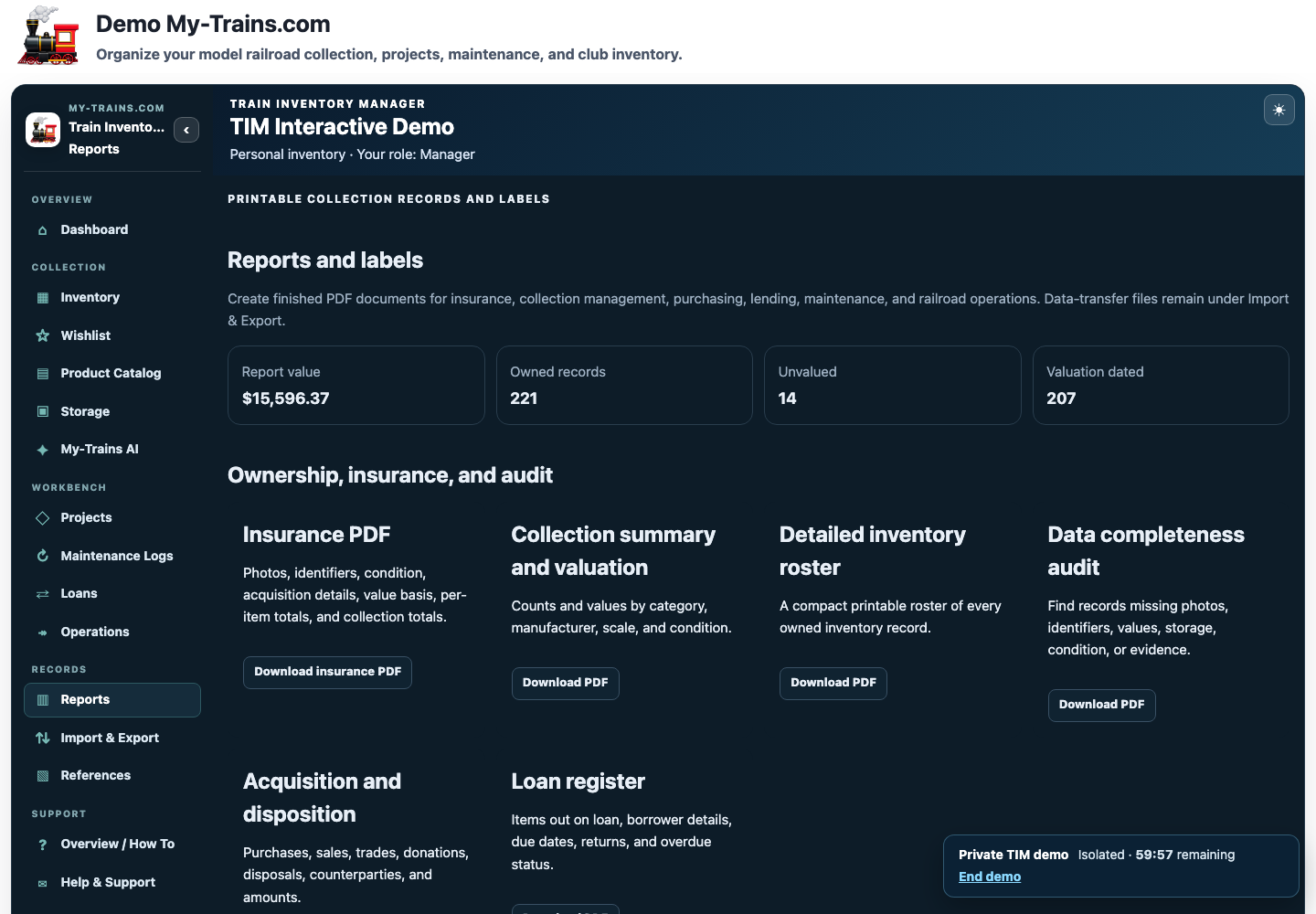This screenshot has height=914, width=1316.
Task: Click the "TIM Interactive Demo" heading
Action: pos(342,127)
